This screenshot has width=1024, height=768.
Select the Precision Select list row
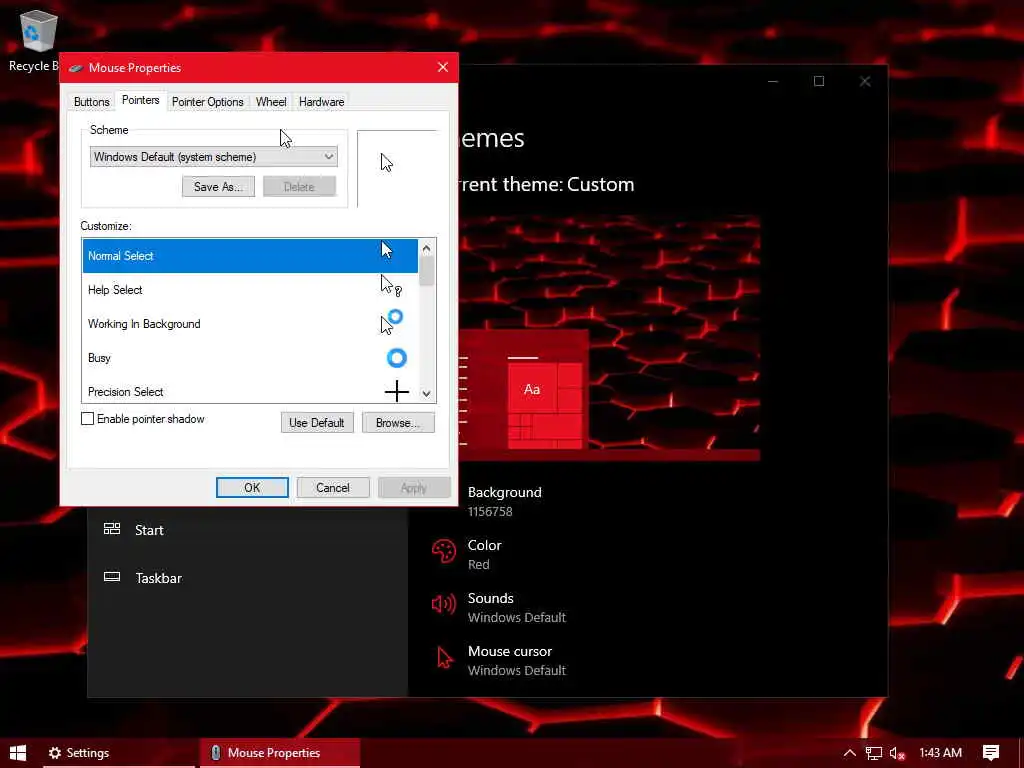[x=250, y=391]
